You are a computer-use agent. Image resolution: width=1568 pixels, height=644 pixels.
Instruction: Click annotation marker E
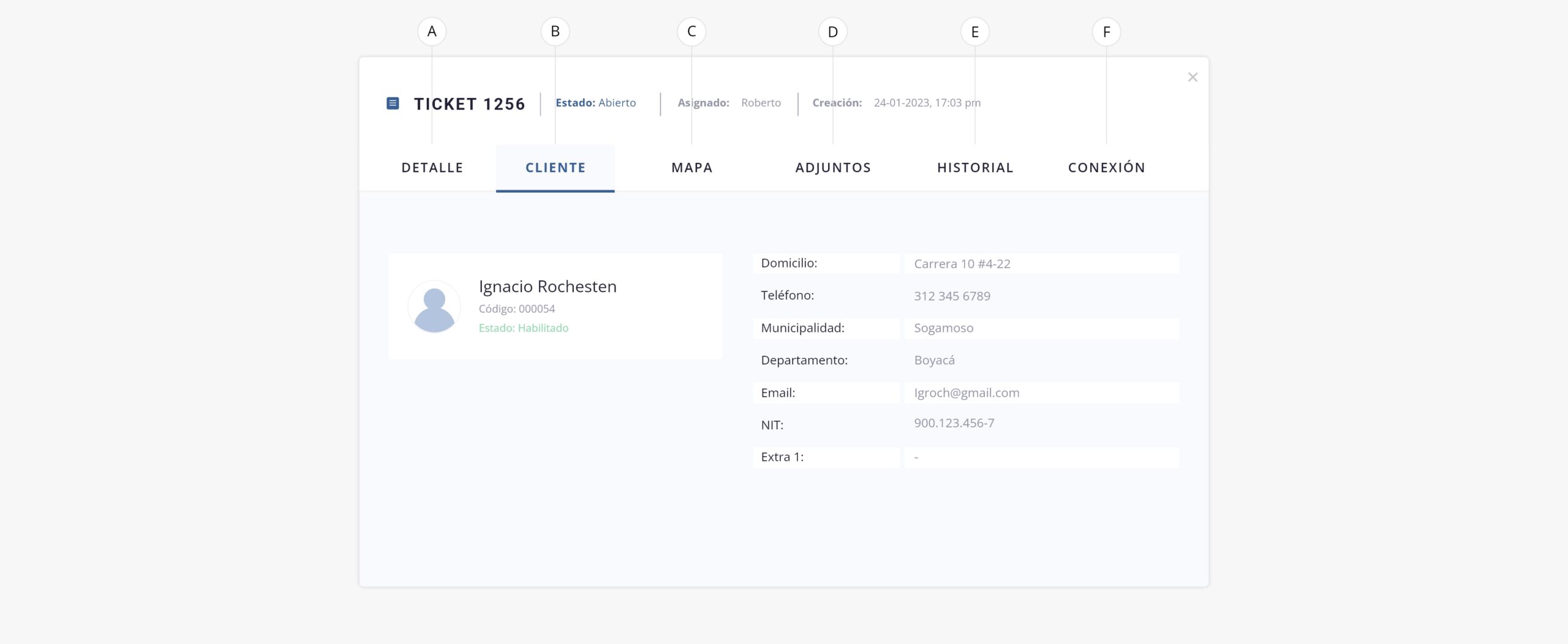tap(974, 32)
